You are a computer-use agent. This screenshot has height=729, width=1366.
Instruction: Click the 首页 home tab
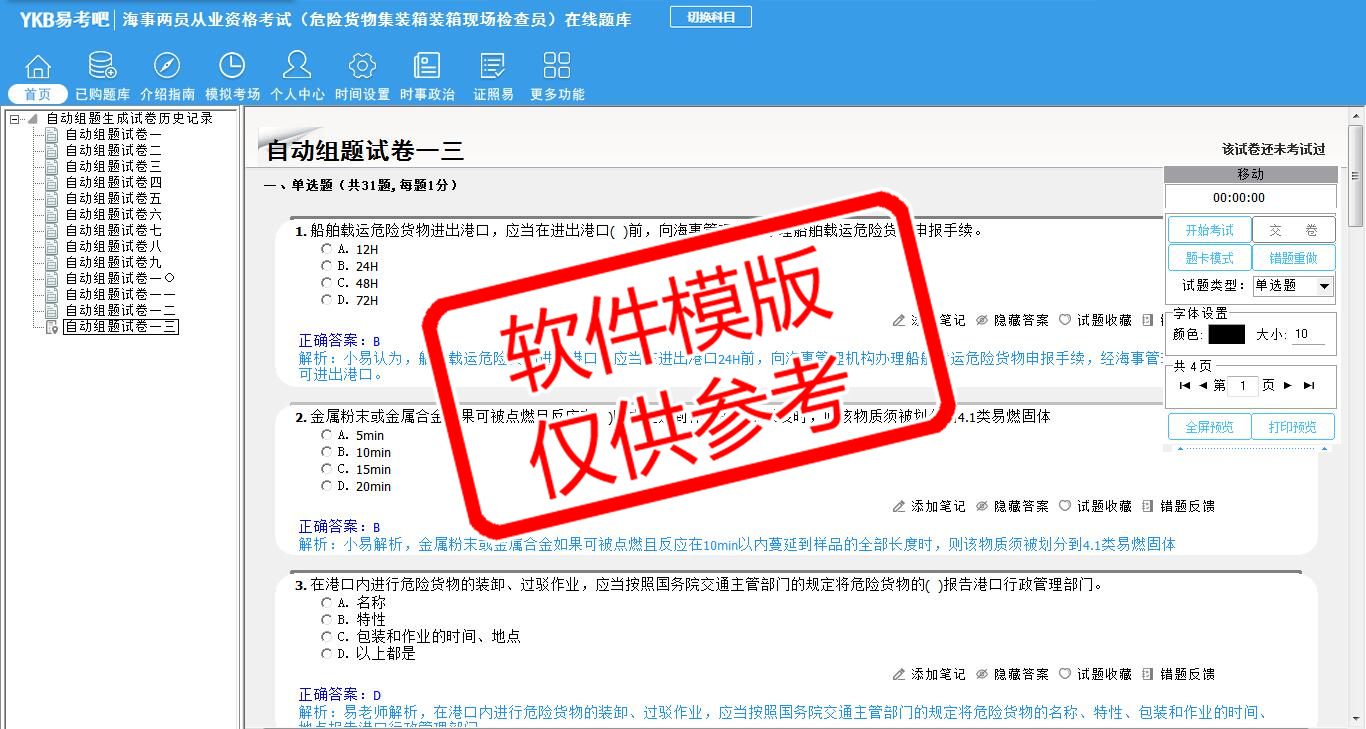[38, 94]
